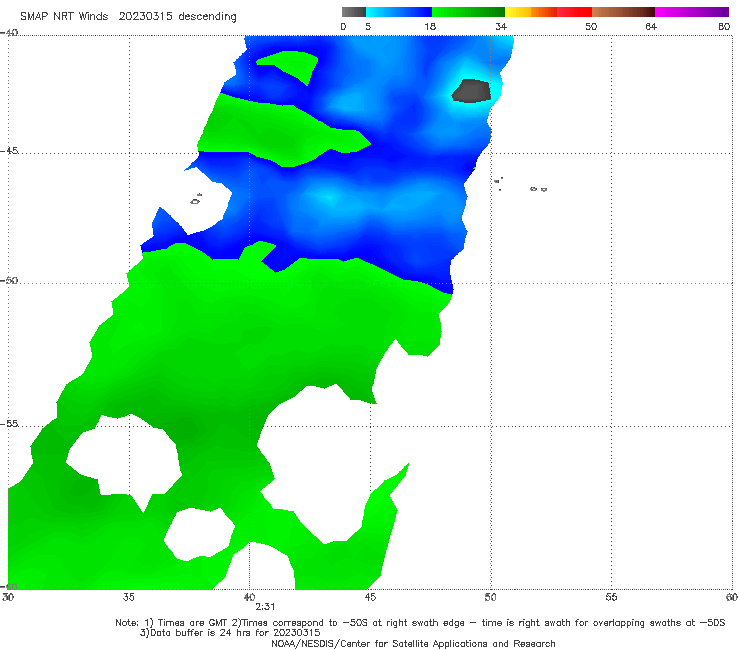
Task: Click the small green patch near top of swath
Action: coord(289,66)
